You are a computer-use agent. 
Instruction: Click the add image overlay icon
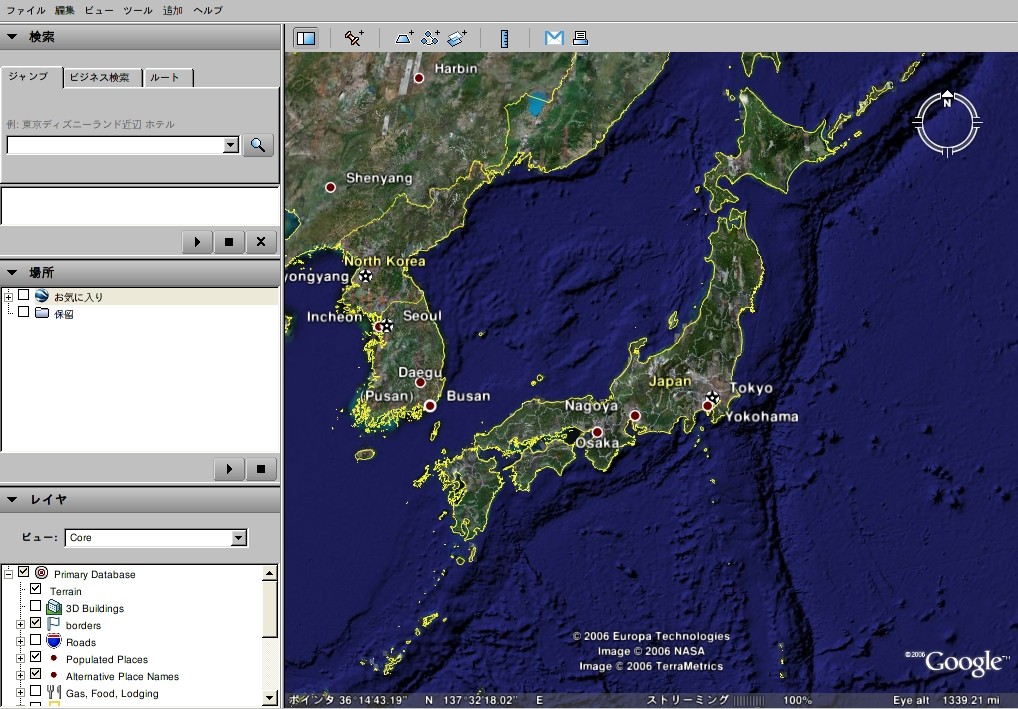457,38
